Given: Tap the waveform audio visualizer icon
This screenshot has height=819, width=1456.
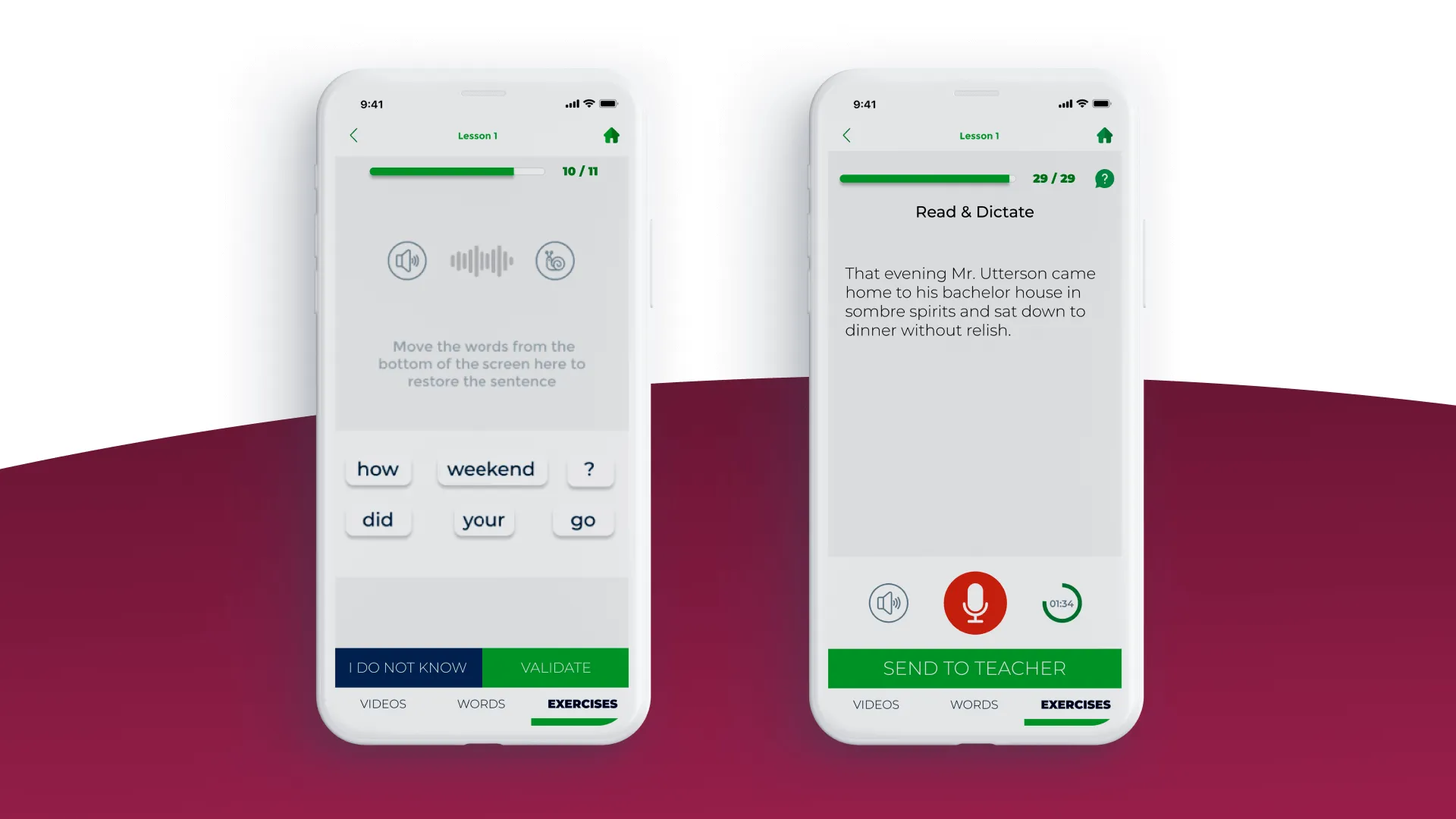Looking at the screenshot, I should tap(480, 260).
